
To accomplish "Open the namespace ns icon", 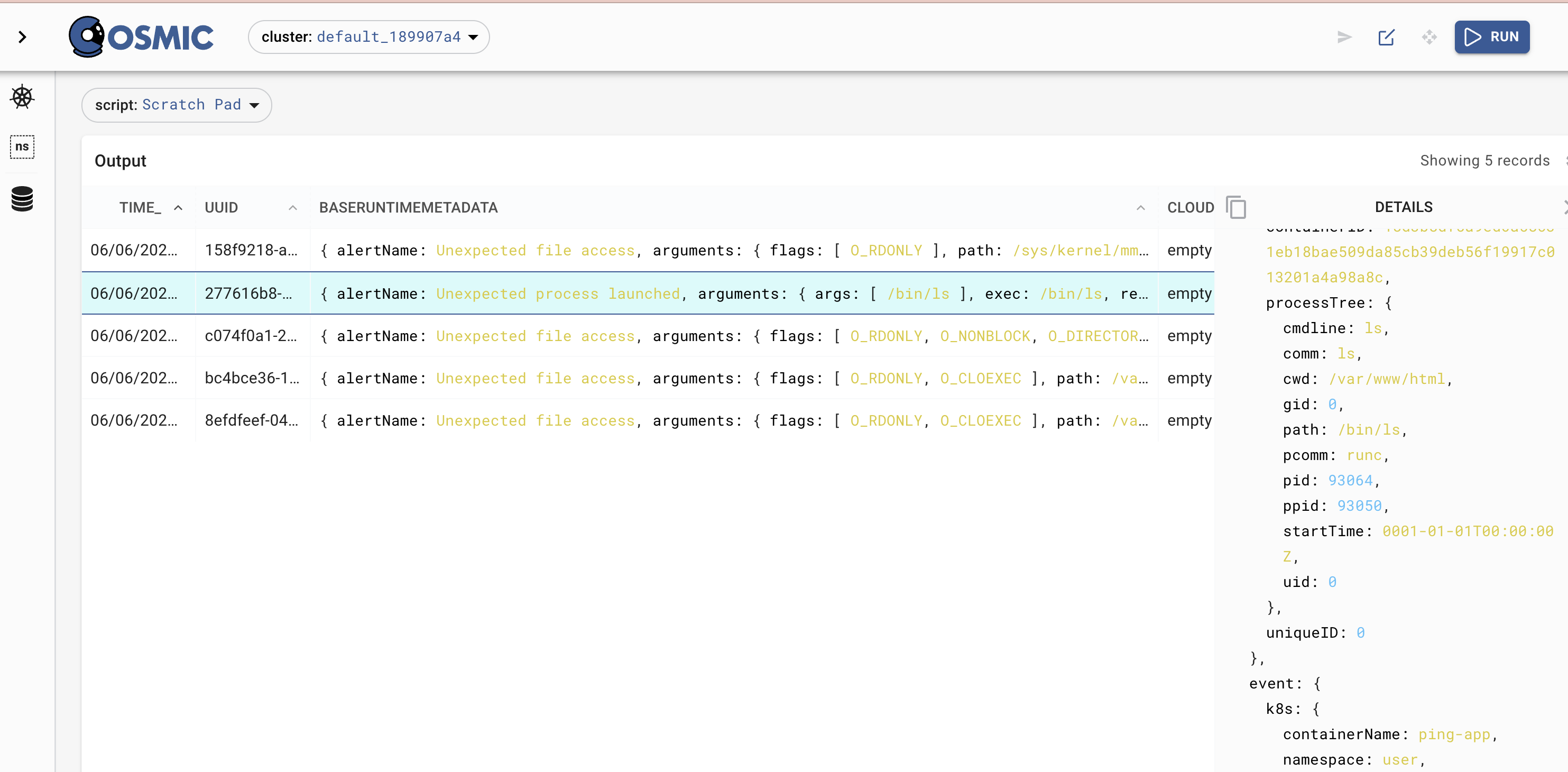I will tap(22, 146).
